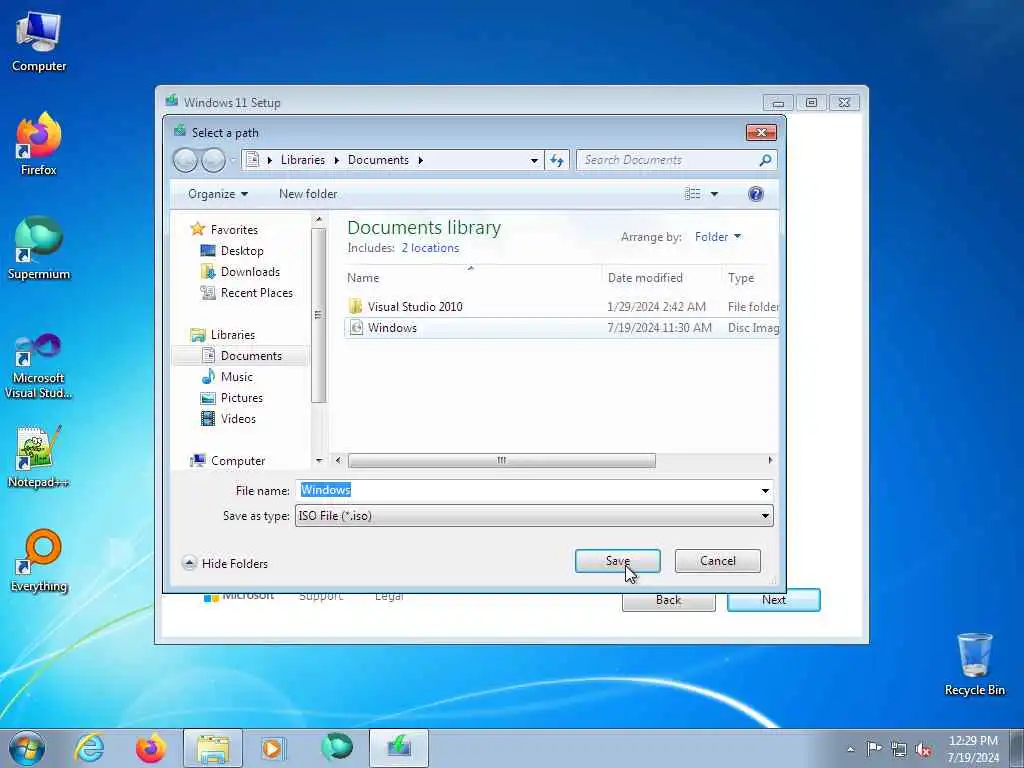The height and width of the screenshot is (768, 1024).
Task: Open the Computer desktop icon
Action: (x=39, y=40)
